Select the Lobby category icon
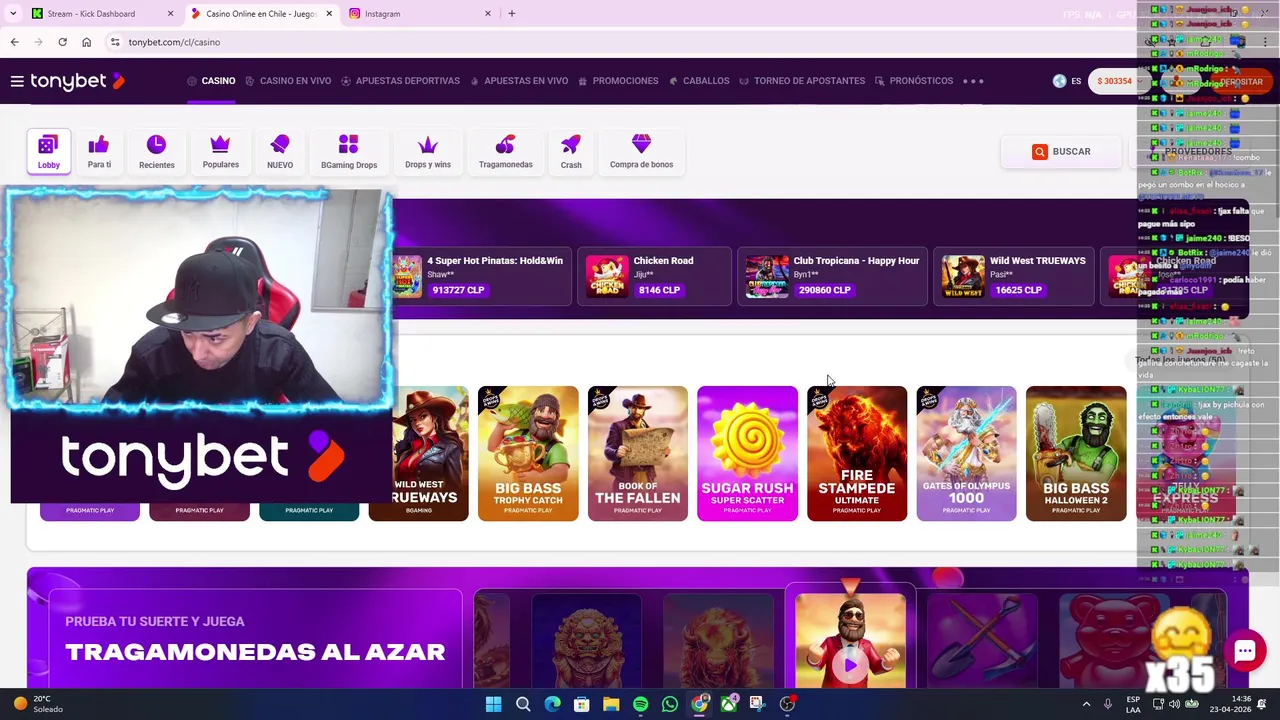Viewport: 1280px width, 720px height. coord(48,152)
